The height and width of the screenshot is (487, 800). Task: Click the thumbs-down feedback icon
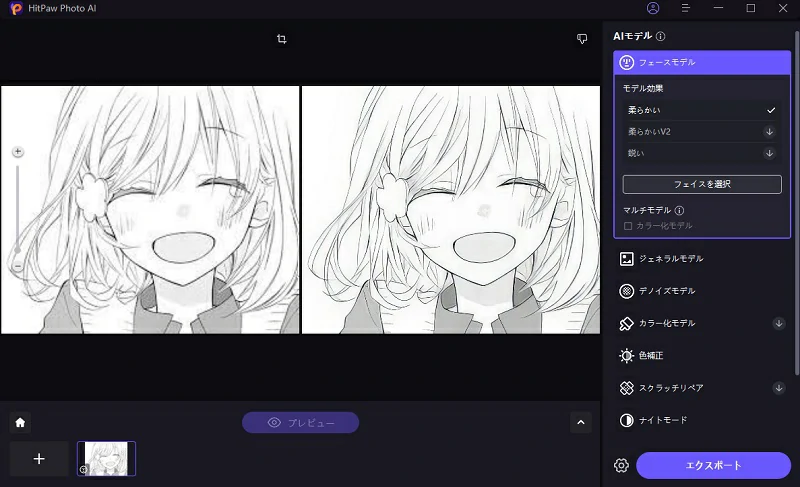[x=582, y=39]
